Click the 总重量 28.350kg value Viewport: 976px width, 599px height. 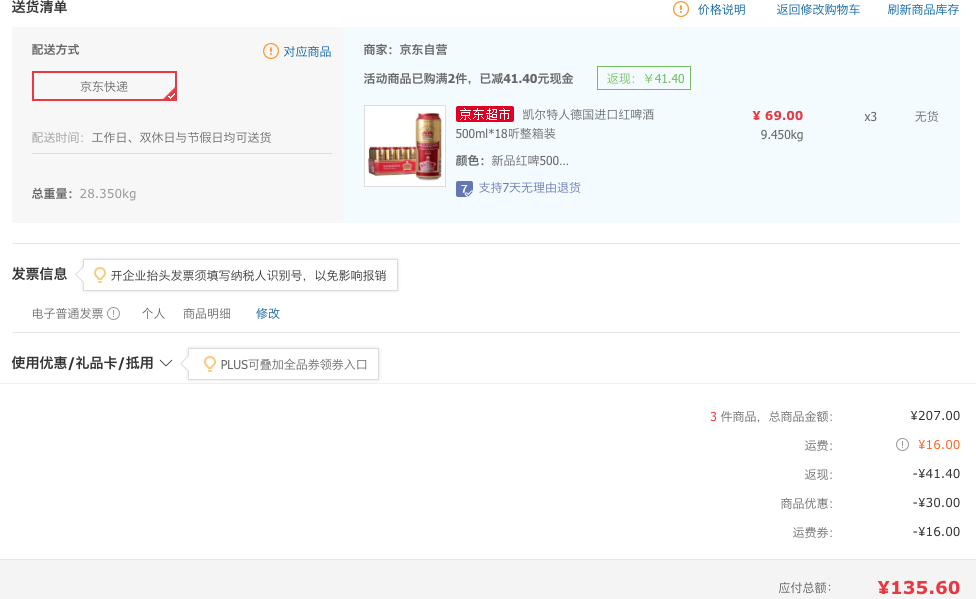108,194
